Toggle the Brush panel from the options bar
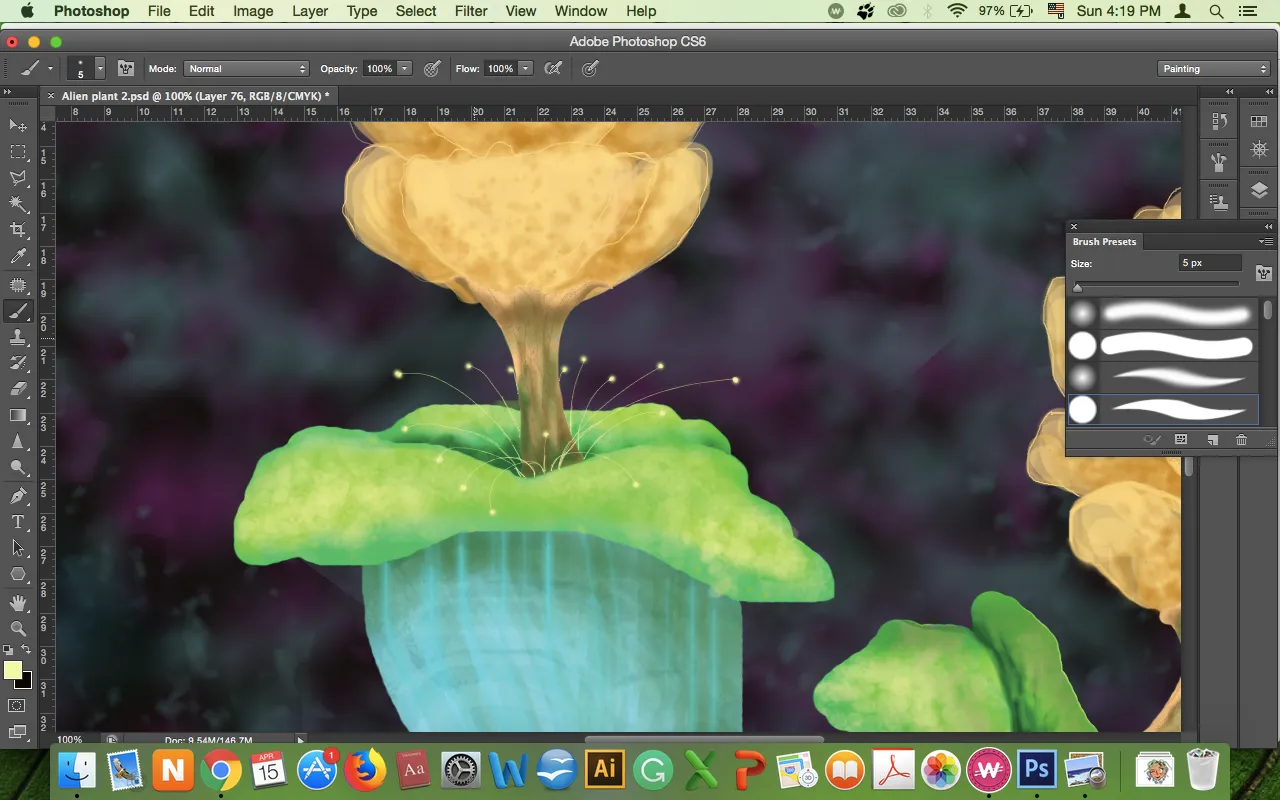 [x=126, y=68]
